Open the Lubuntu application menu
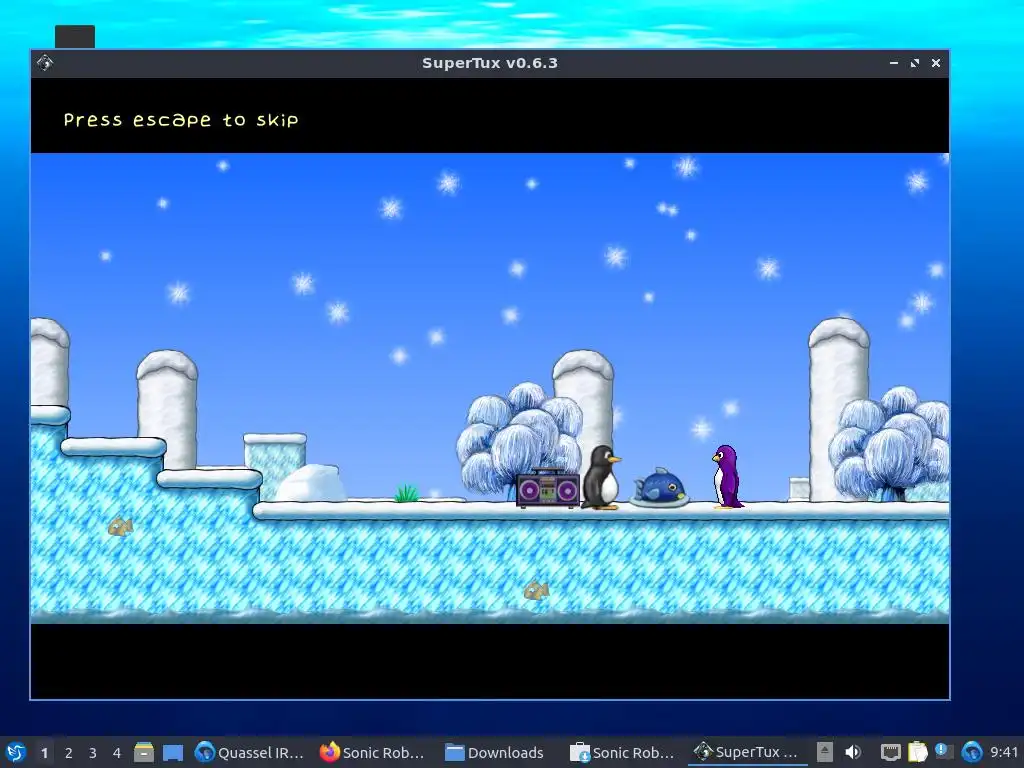The image size is (1024, 768). (15, 752)
